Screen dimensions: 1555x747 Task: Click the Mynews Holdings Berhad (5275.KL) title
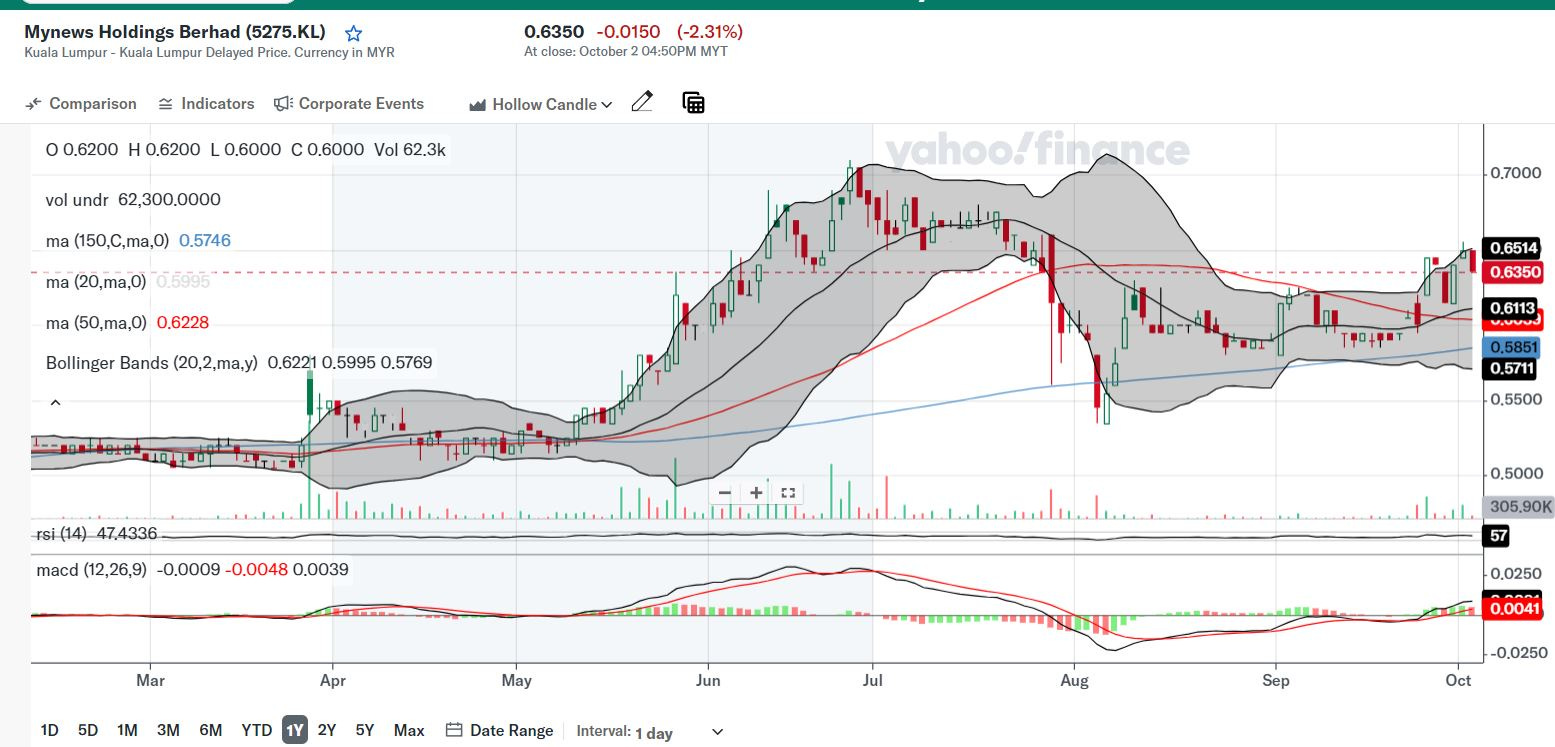pyautogui.click(x=175, y=32)
